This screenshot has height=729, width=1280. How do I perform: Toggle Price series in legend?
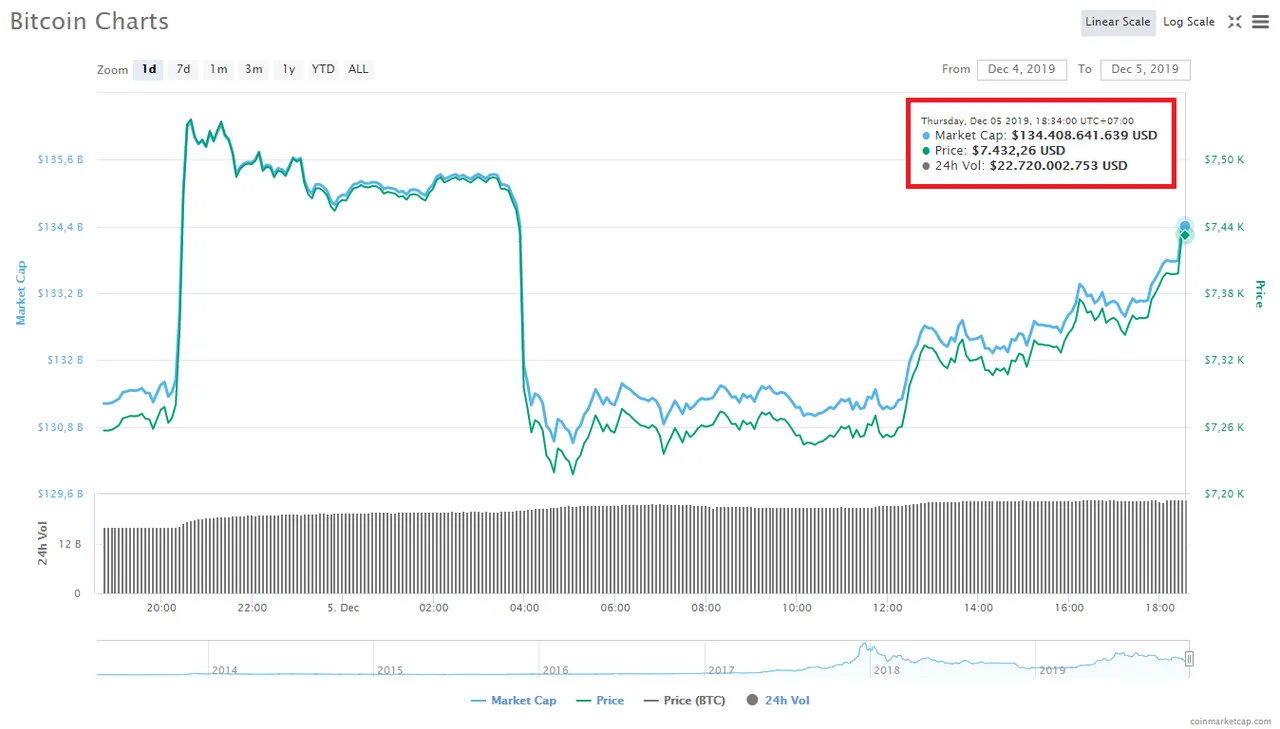point(598,701)
